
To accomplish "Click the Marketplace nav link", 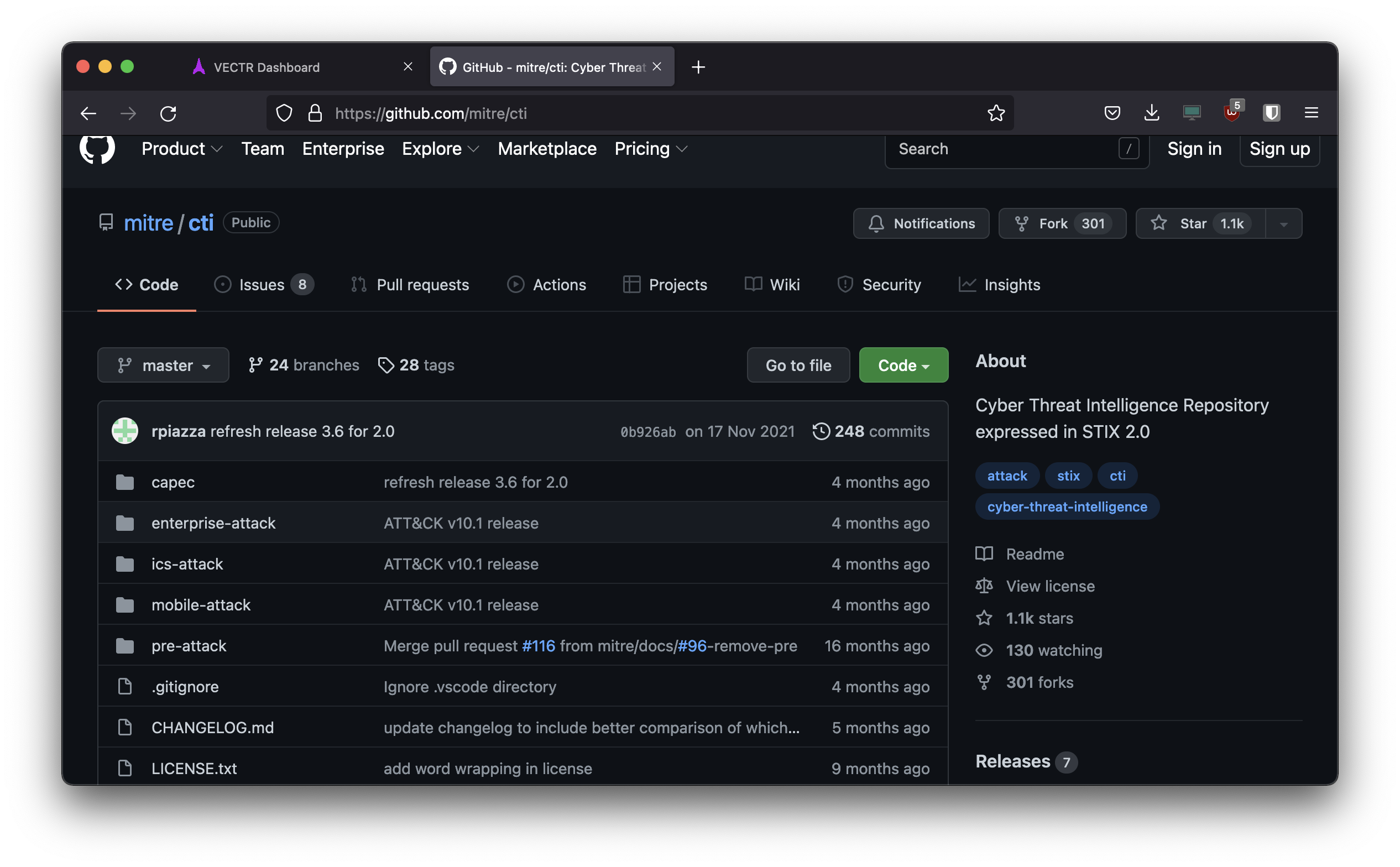I will [547, 149].
